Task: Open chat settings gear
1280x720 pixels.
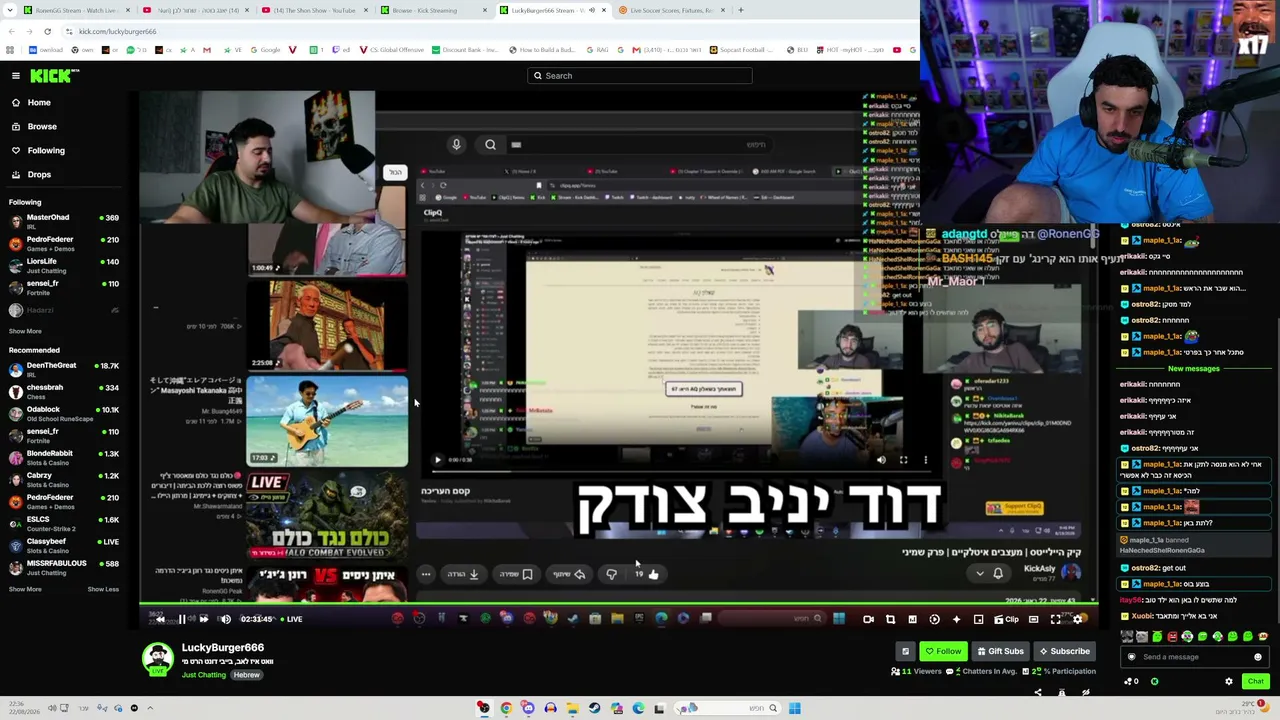Action: (1229, 681)
